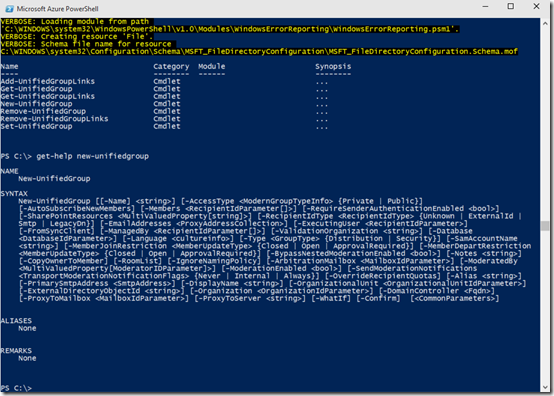This screenshot has width=554, height=396.
Task: Click the 'Get-UnifiedGroup' cmdlet name
Action: tap(36, 89)
